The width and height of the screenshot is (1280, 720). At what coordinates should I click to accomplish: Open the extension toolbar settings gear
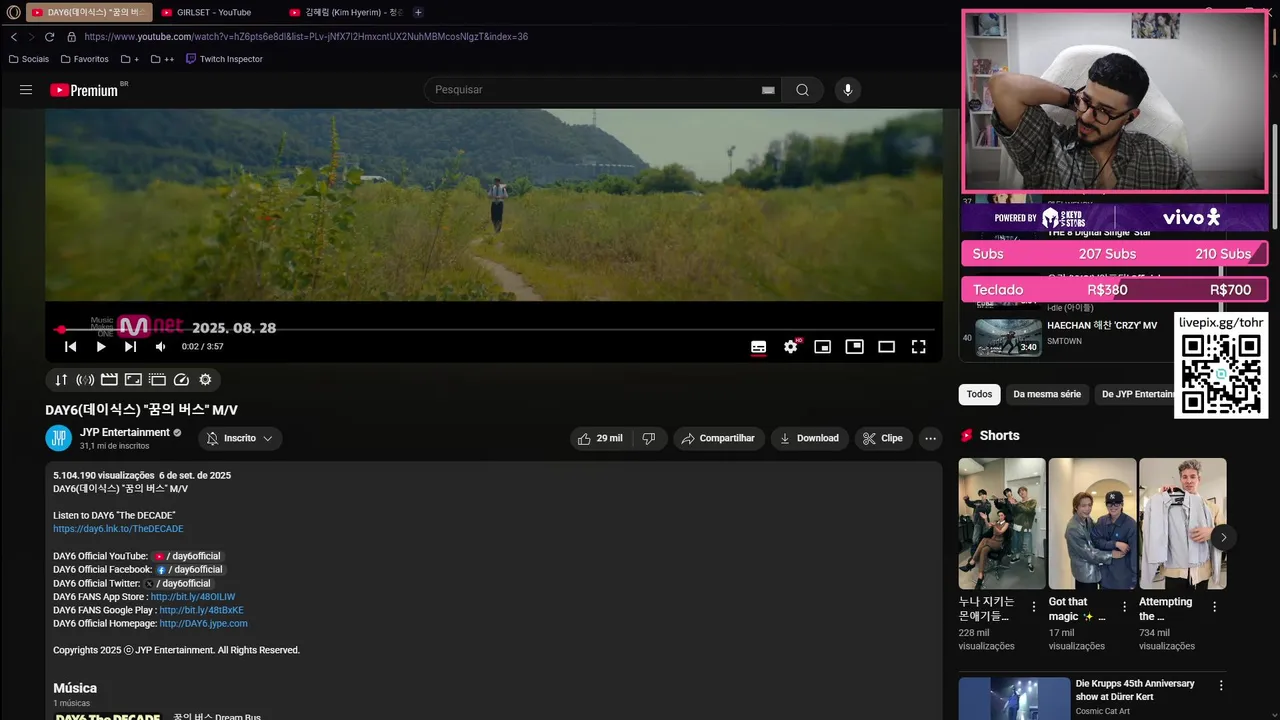click(205, 380)
